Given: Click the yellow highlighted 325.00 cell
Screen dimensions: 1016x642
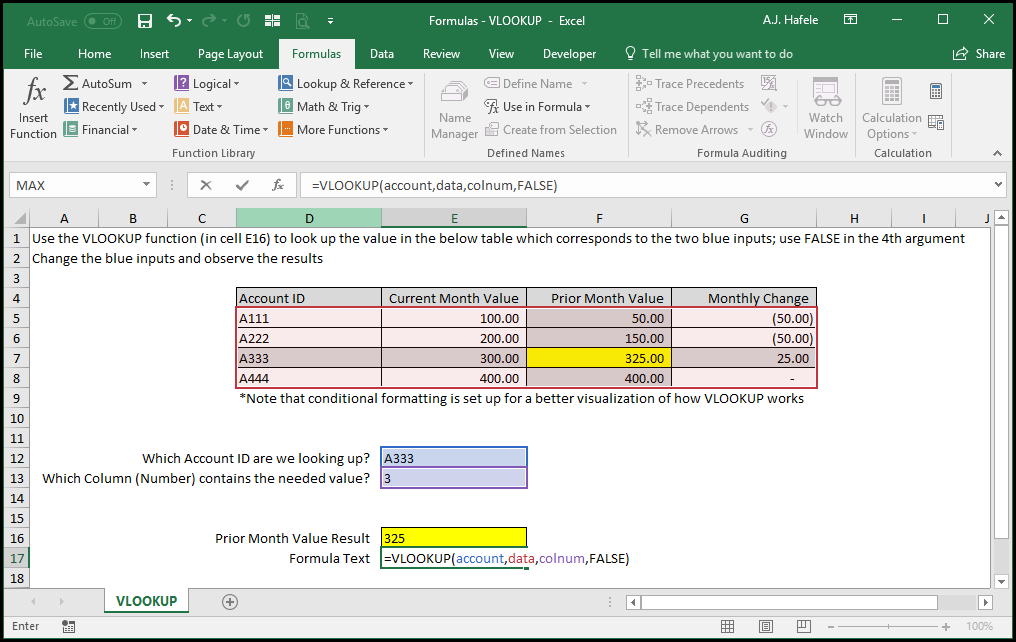Looking at the screenshot, I should [599, 358].
